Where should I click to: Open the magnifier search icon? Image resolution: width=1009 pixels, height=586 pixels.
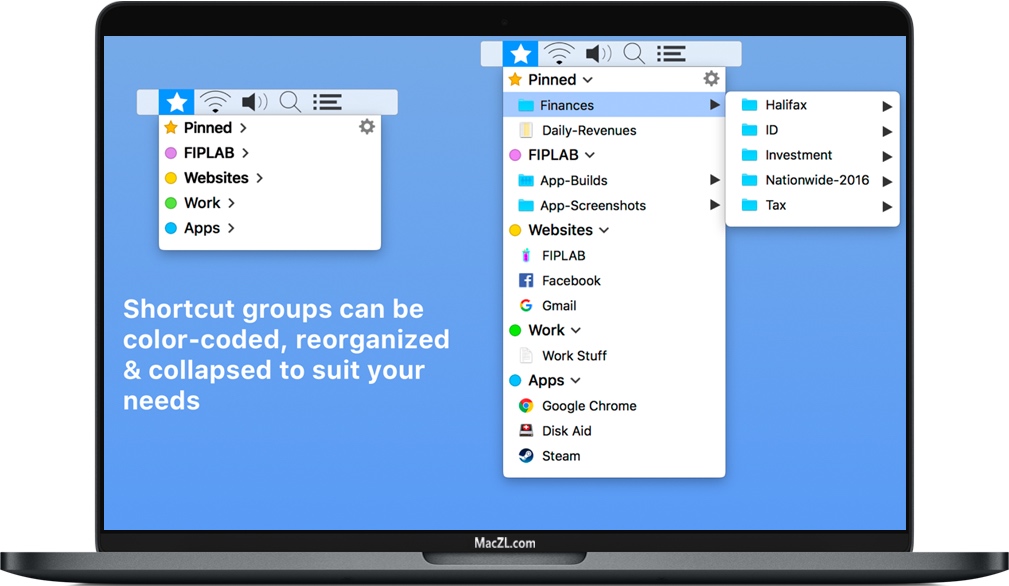633,53
